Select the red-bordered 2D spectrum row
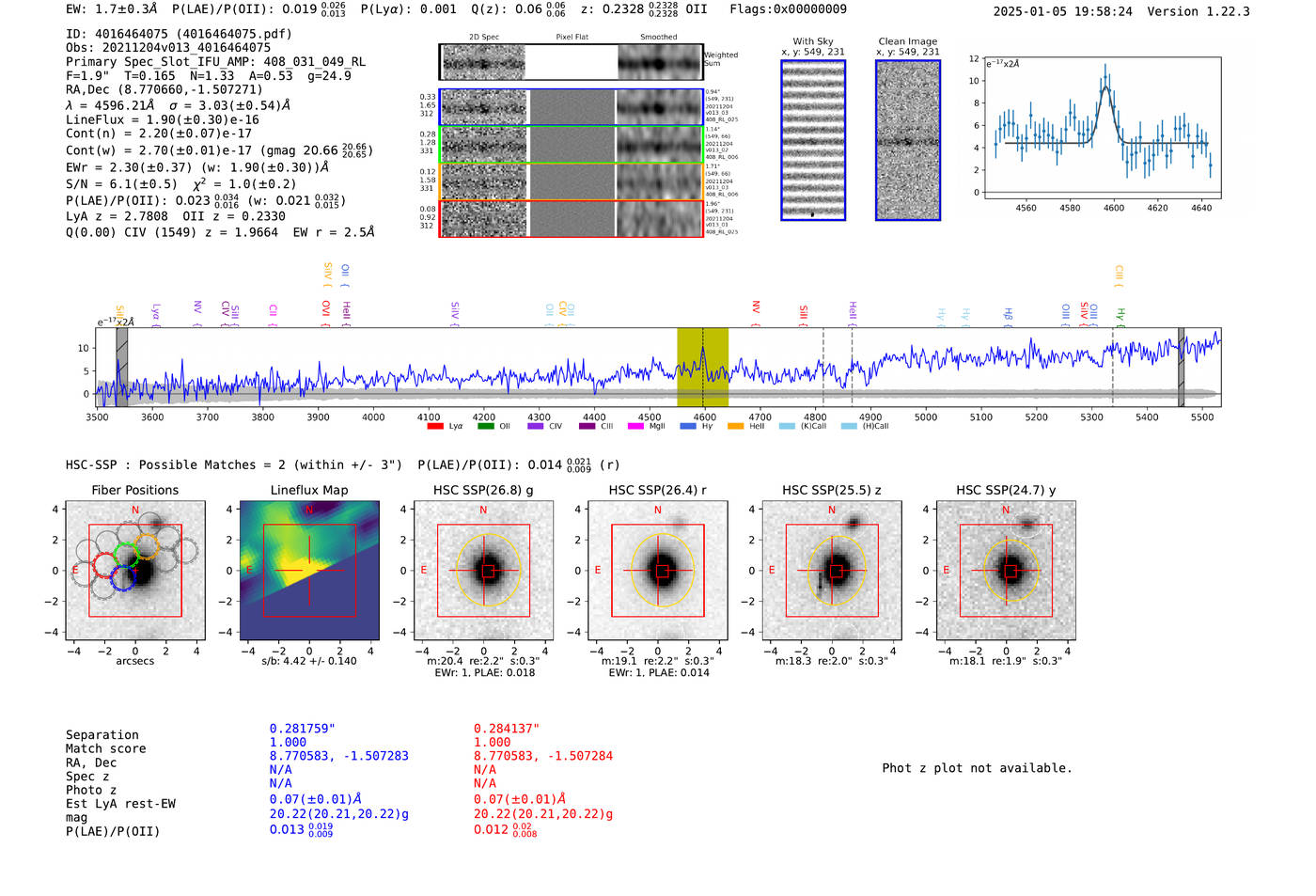This screenshot has width=1316, height=896. point(572,218)
